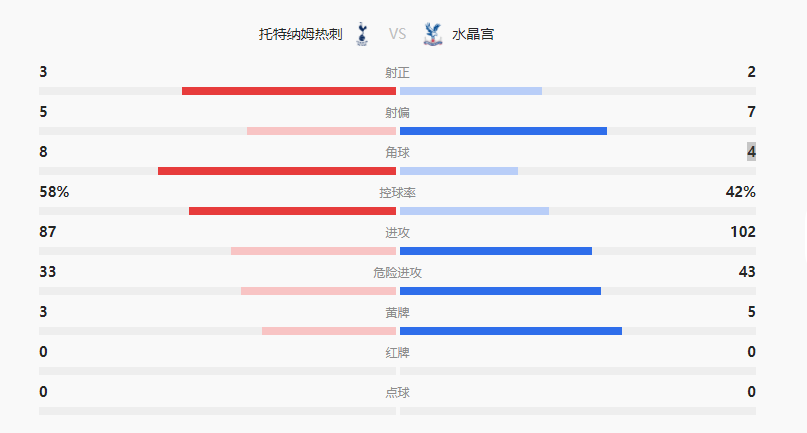Click the blue 进攻 bar for Crystal Palace
Image resolution: width=807 pixels, height=433 pixels.
tap(496, 251)
